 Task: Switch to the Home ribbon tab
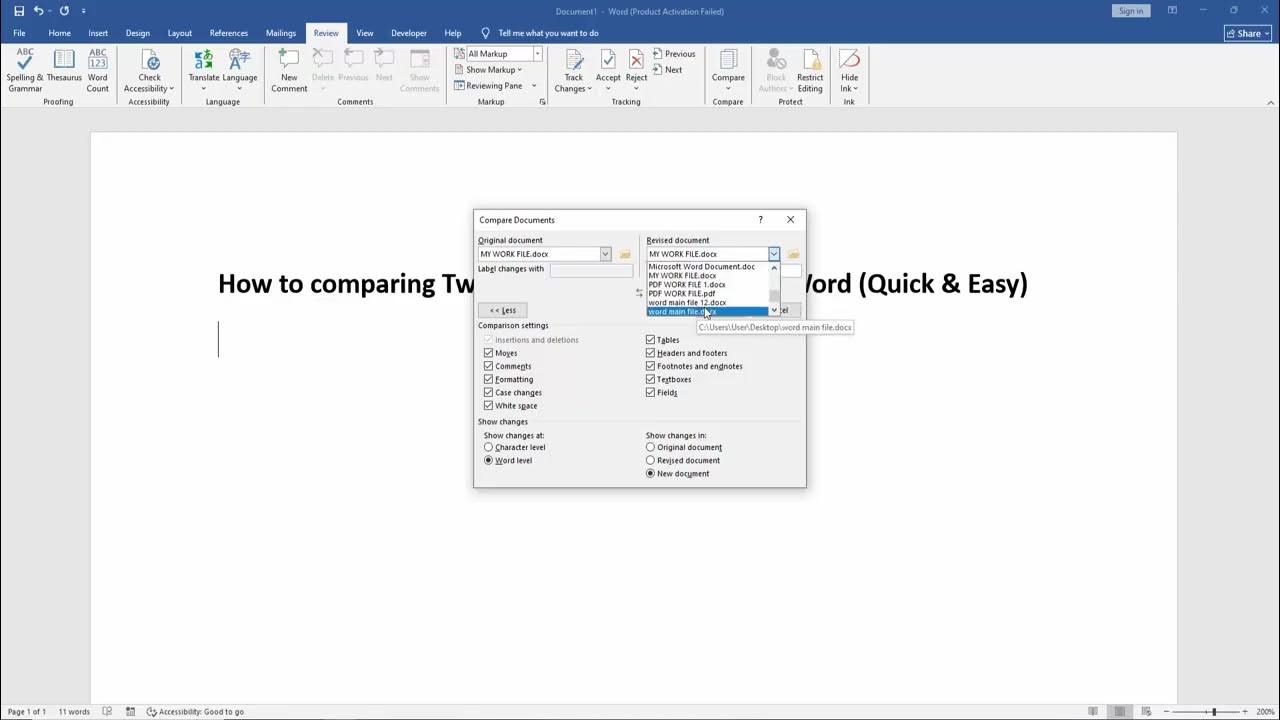tap(59, 32)
